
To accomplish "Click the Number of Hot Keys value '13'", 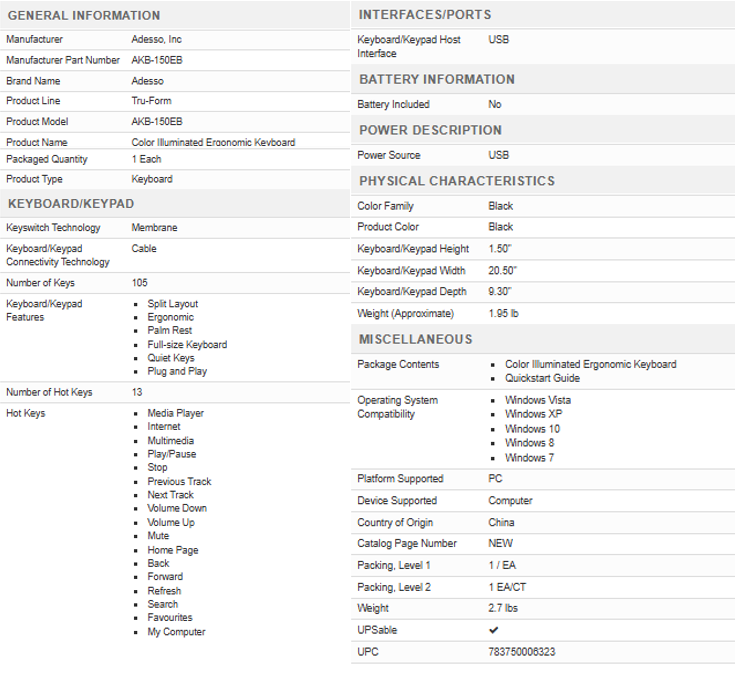I will pos(137,392).
